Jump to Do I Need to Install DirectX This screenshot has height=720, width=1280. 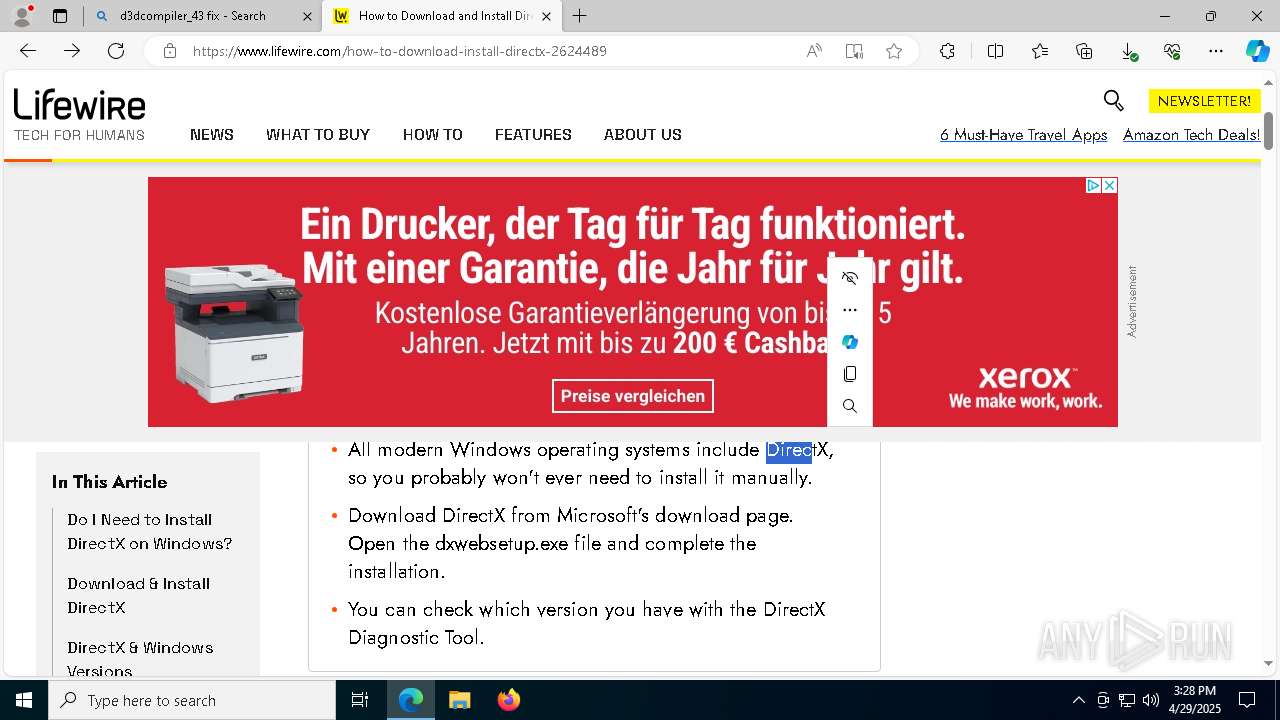[x=150, y=531]
